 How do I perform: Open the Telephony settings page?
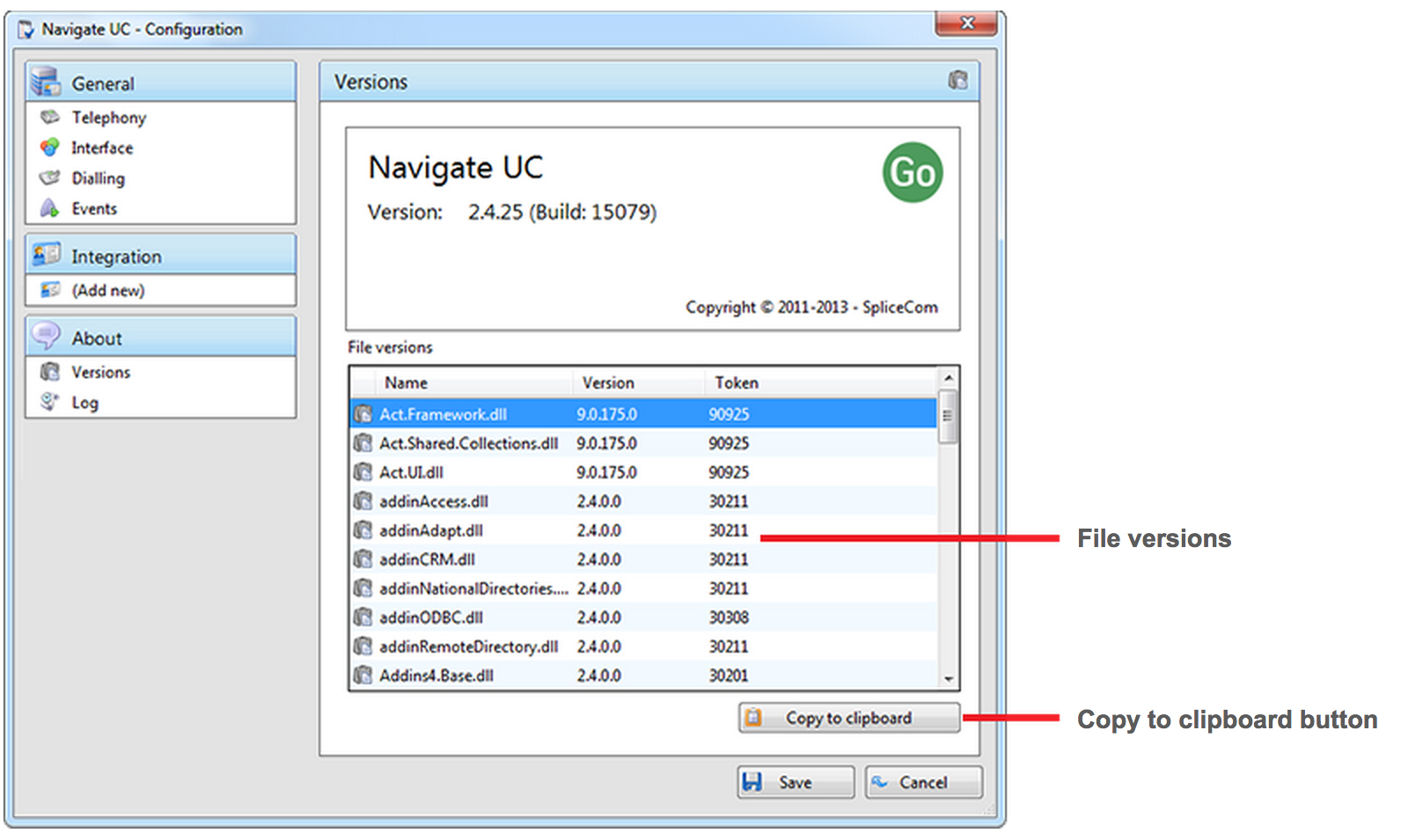click(x=108, y=117)
